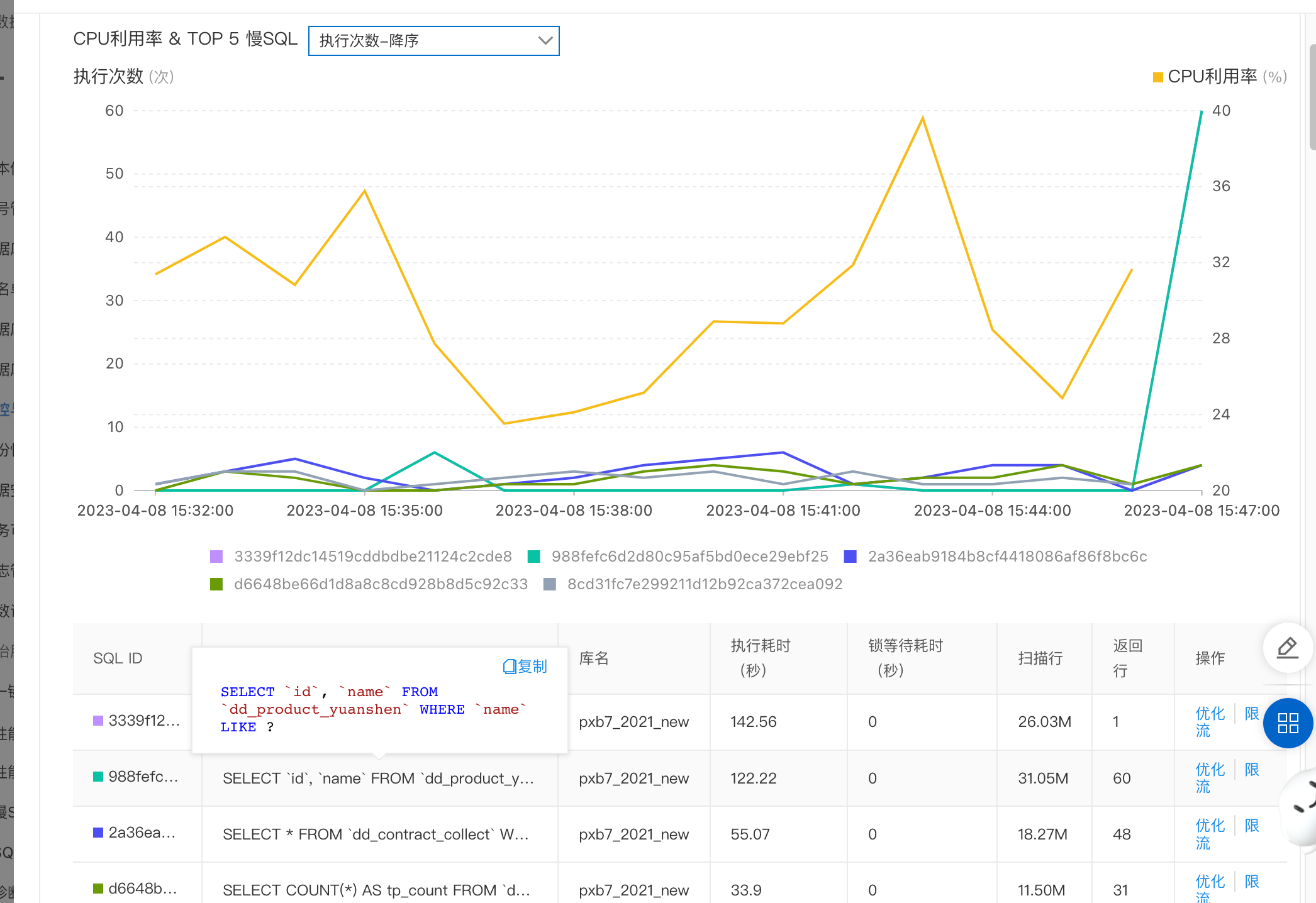
Task: Click the 扫描行 column header
Action: (x=1040, y=658)
